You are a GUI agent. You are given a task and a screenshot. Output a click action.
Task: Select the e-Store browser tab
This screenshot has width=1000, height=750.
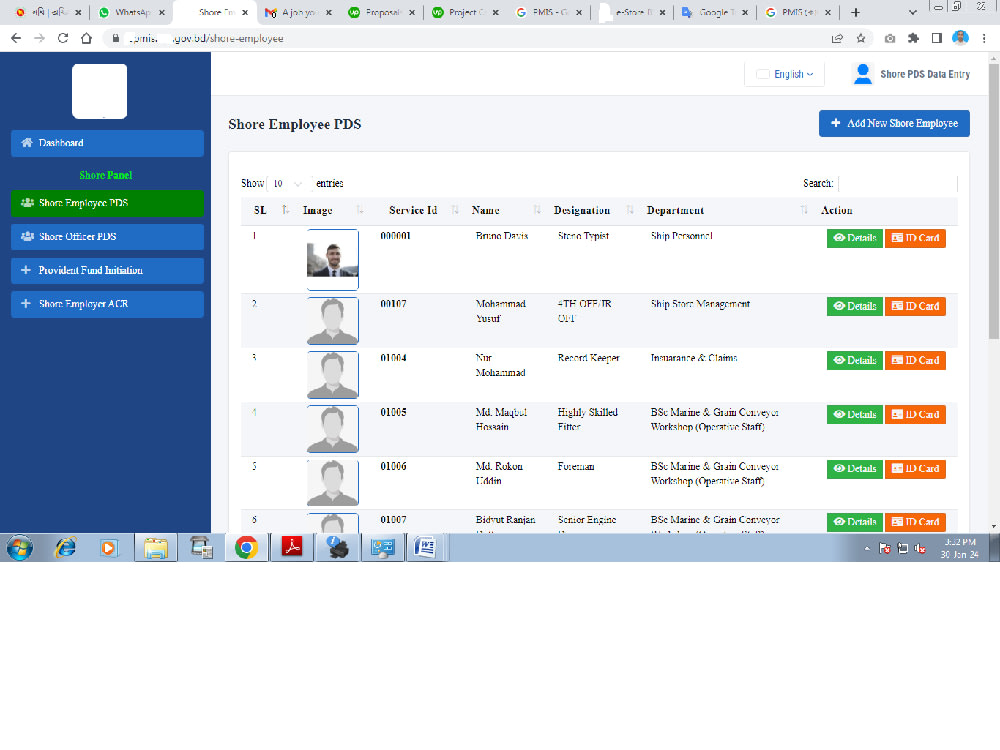(630, 13)
